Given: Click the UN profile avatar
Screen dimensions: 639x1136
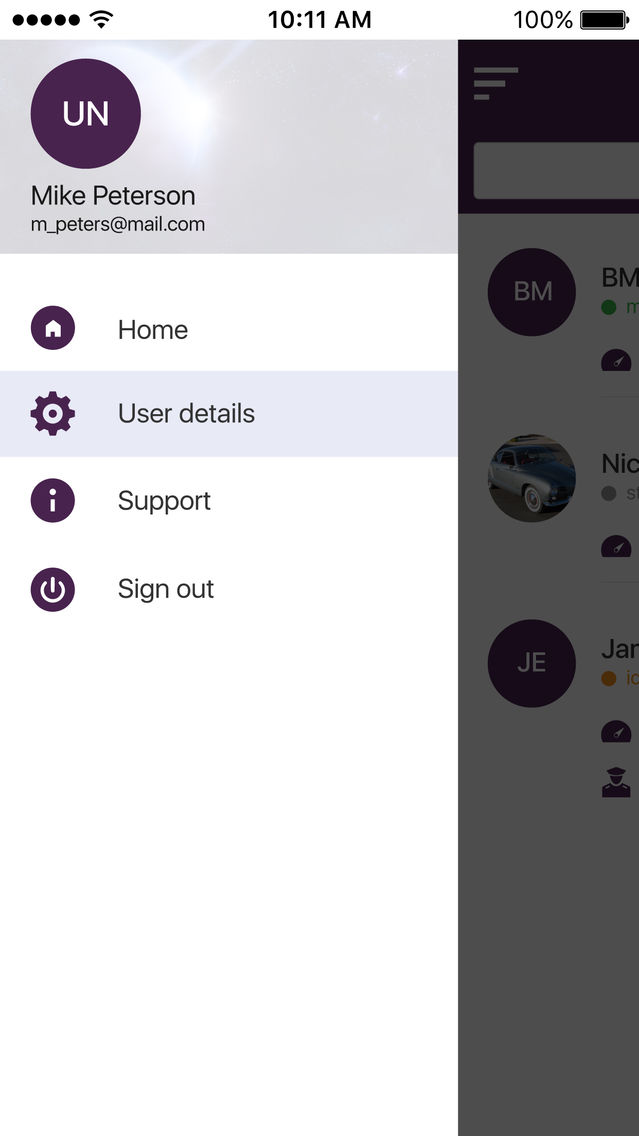Looking at the screenshot, I should (85, 114).
